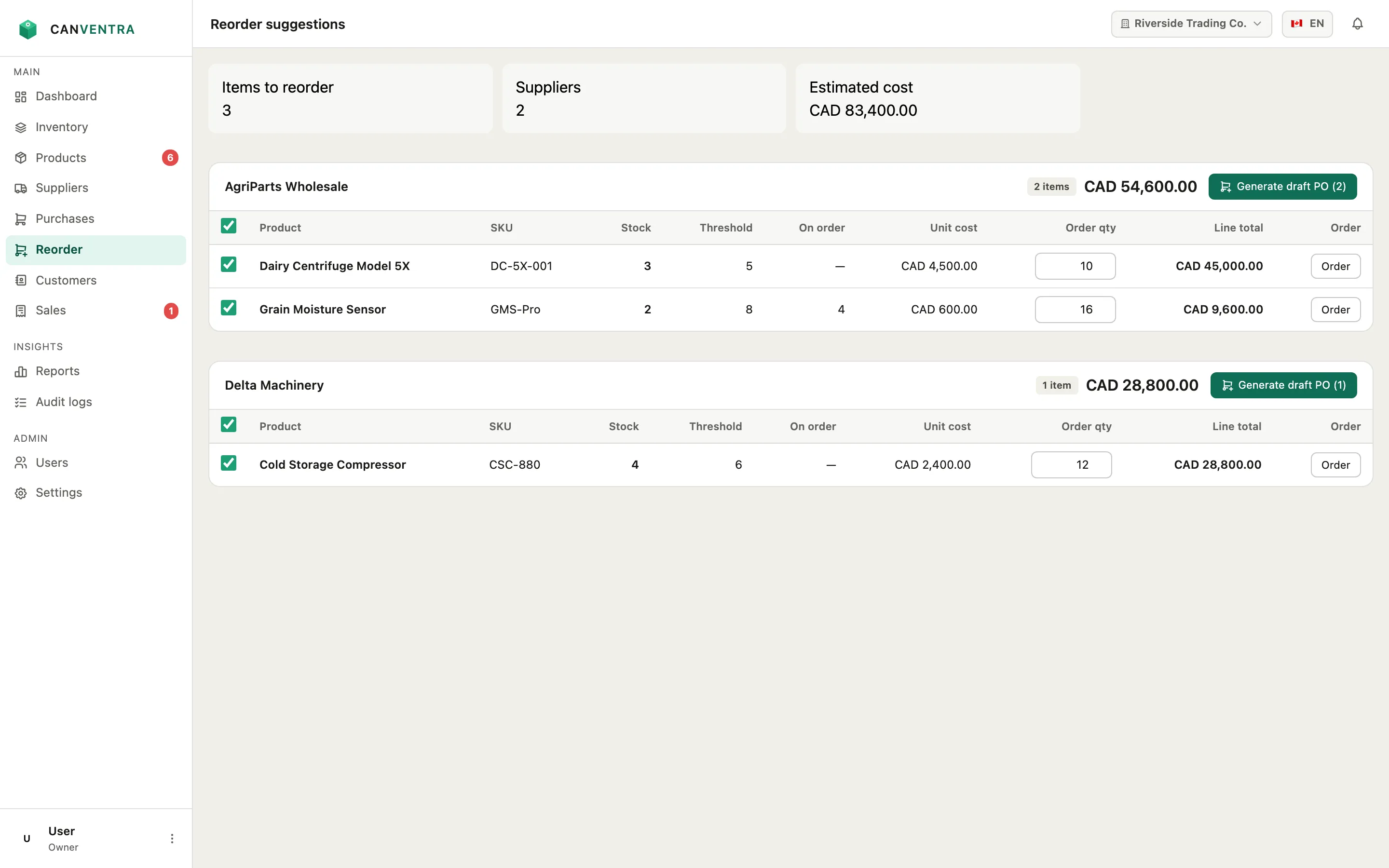Click the Products box icon
The image size is (1389, 868).
coord(21,158)
